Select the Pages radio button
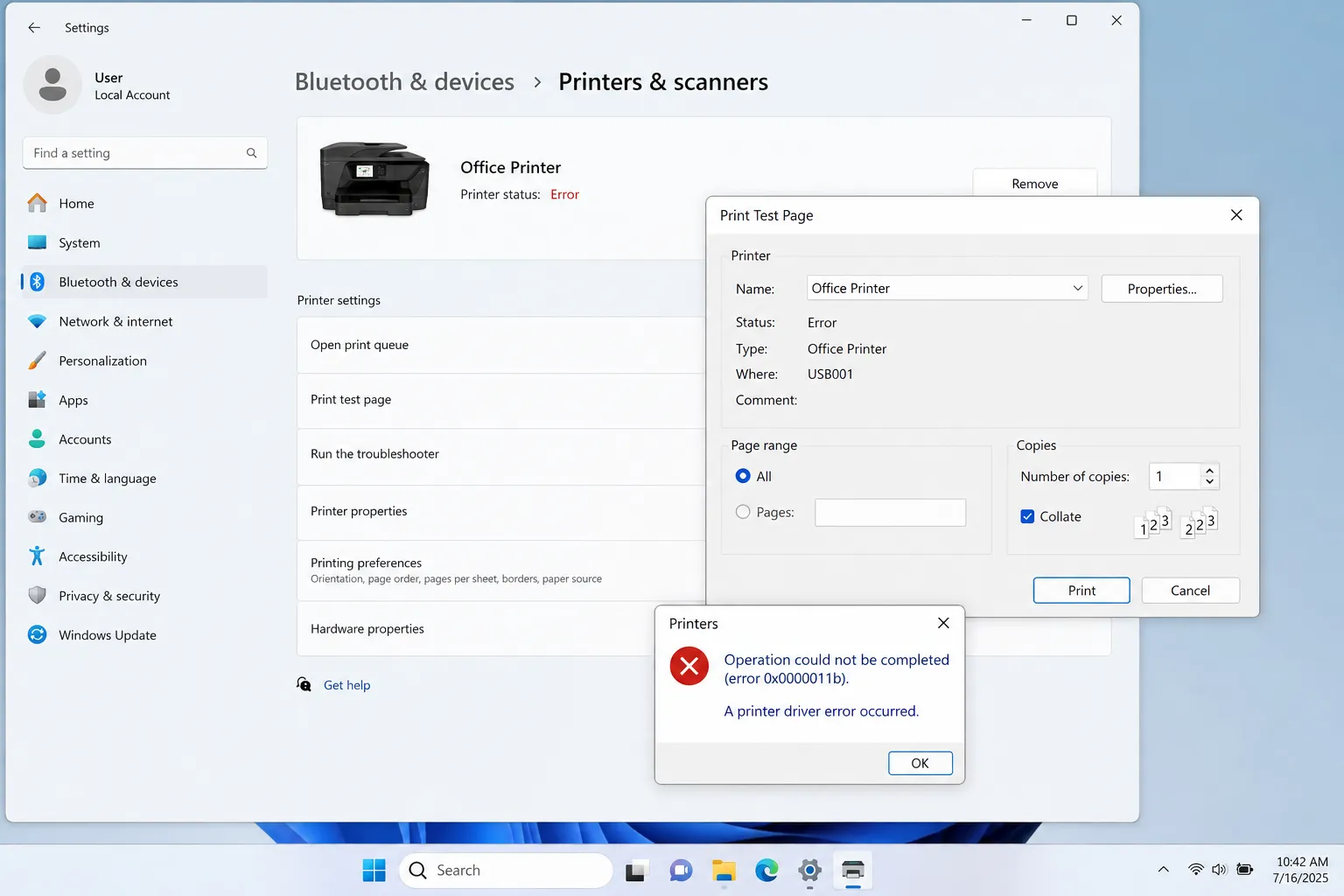Viewport: 1344px width, 896px height. (743, 512)
